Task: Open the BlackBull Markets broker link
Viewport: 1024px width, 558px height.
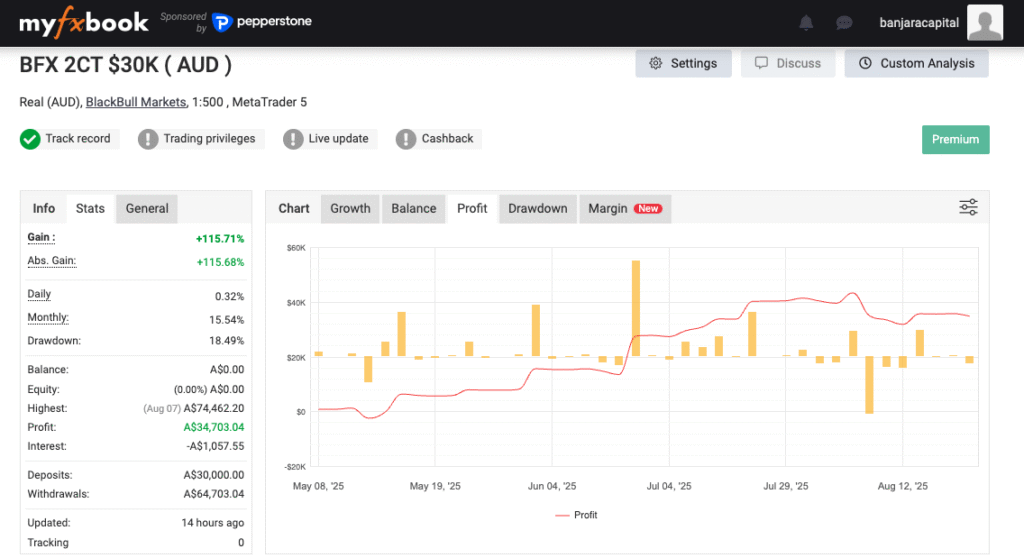Action: [136, 102]
